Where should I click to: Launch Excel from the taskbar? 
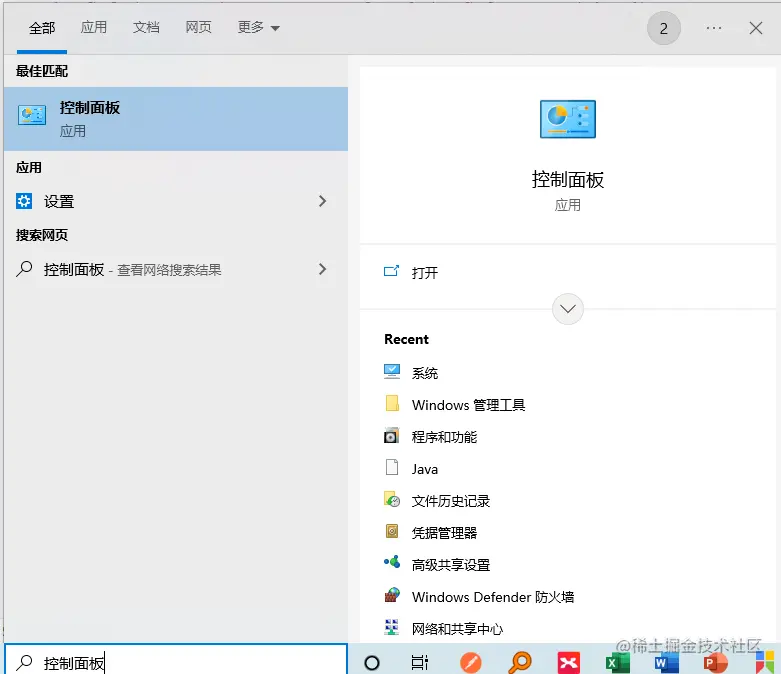pos(617,663)
